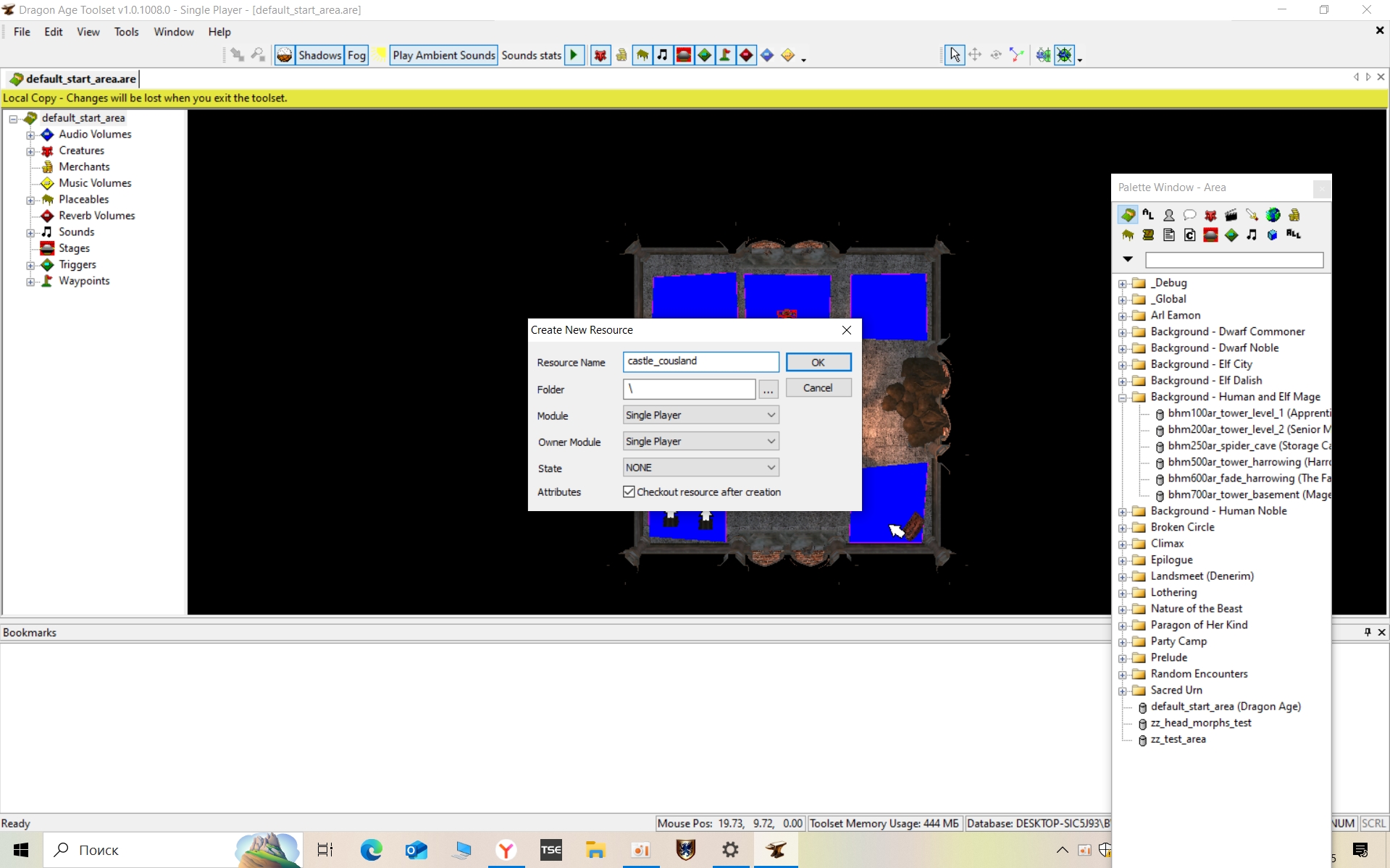Open the Edit menu
Viewport: 1390px width, 868px height.
[x=53, y=32]
